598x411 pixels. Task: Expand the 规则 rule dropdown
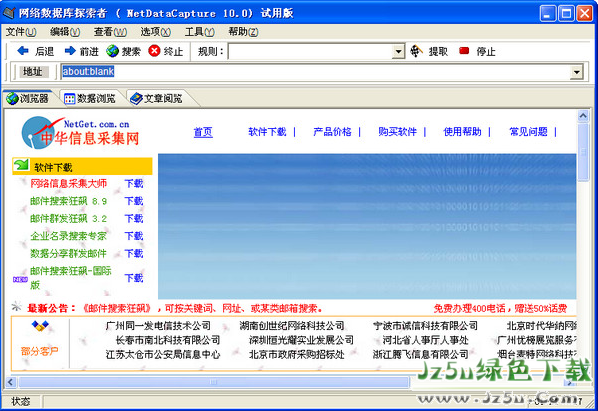coord(398,51)
